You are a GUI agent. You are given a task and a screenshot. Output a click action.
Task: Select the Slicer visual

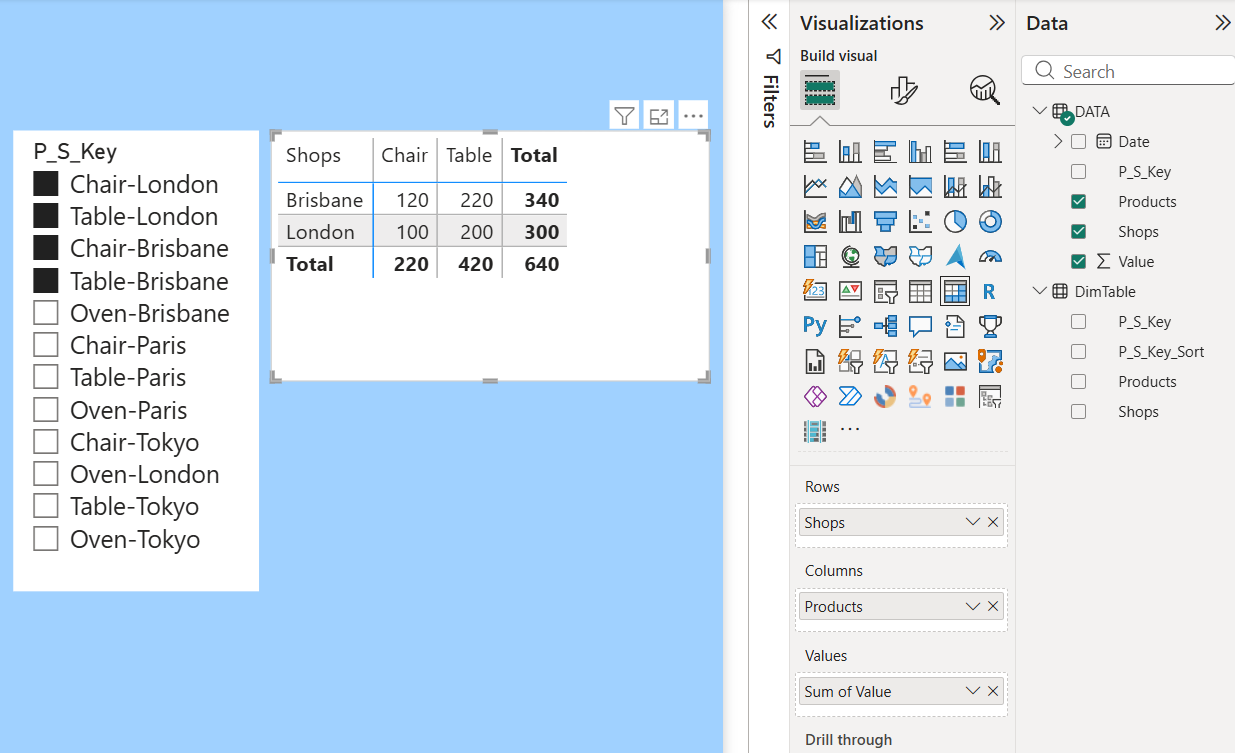point(885,291)
